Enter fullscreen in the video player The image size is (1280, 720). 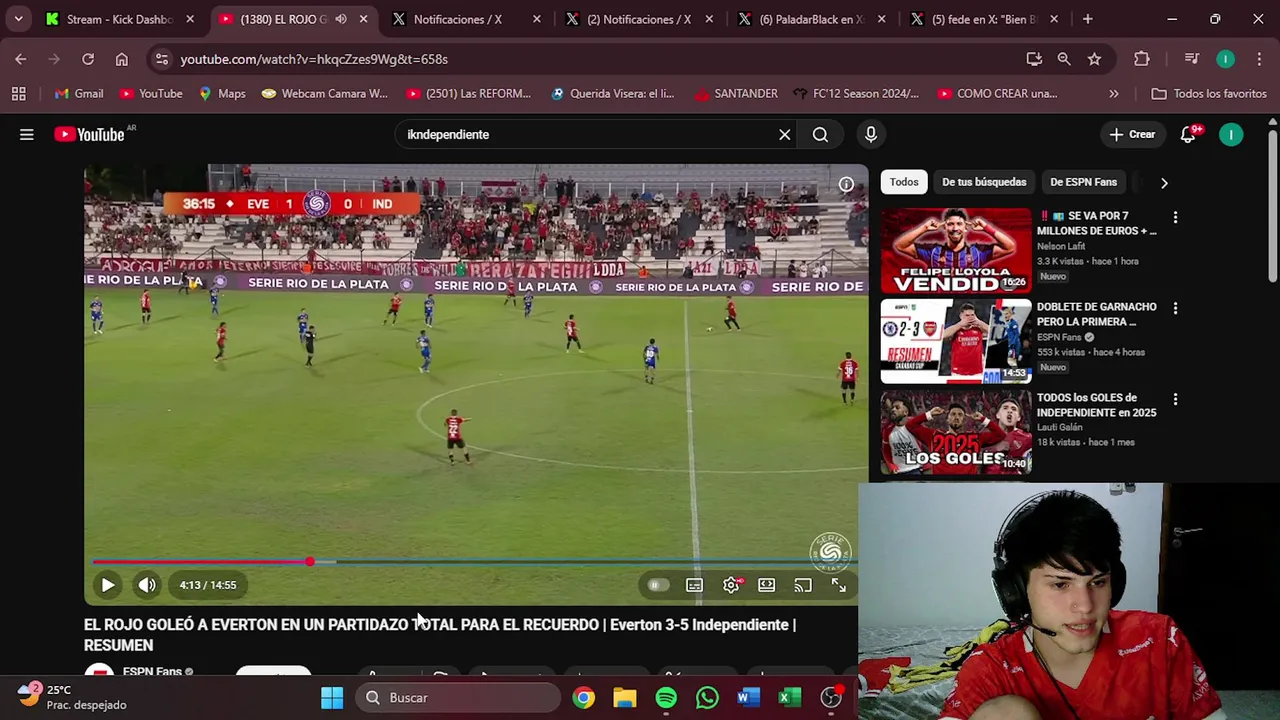pos(839,585)
